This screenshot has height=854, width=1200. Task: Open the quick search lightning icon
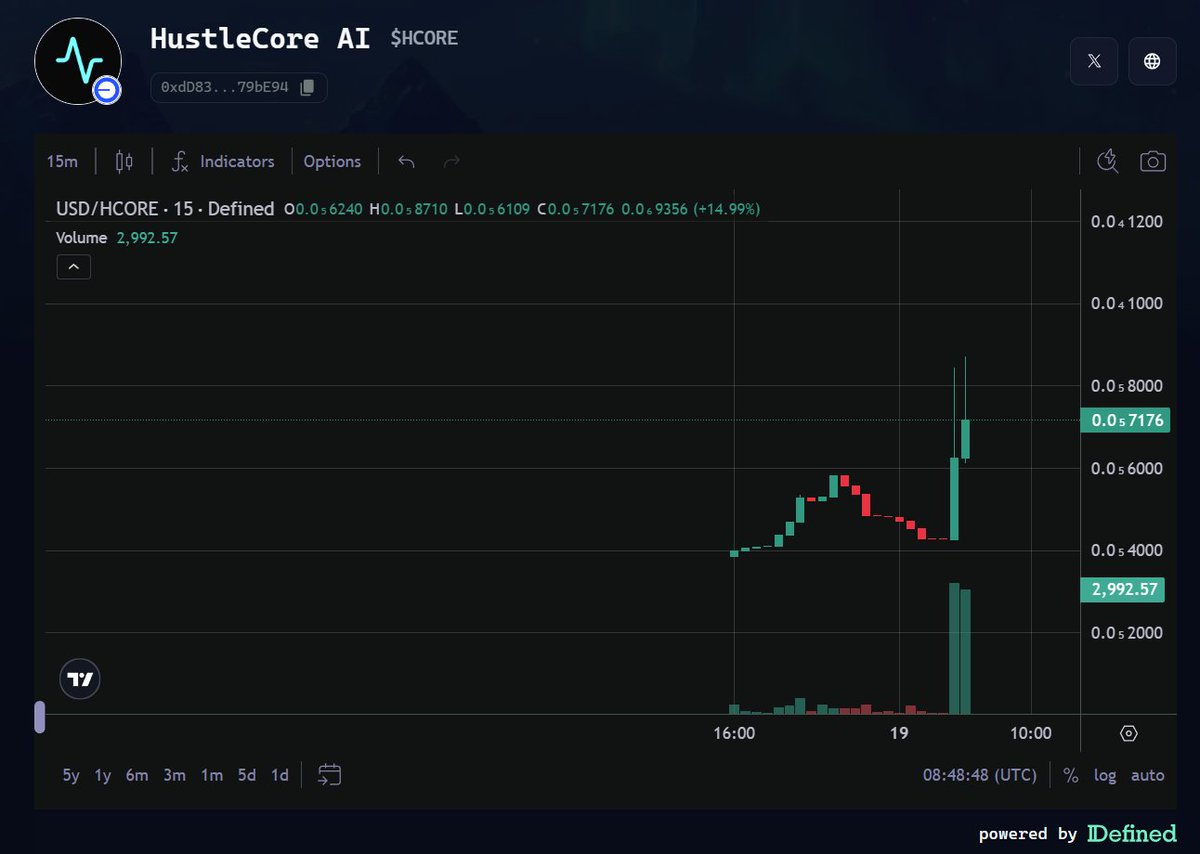coord(1107,161)
